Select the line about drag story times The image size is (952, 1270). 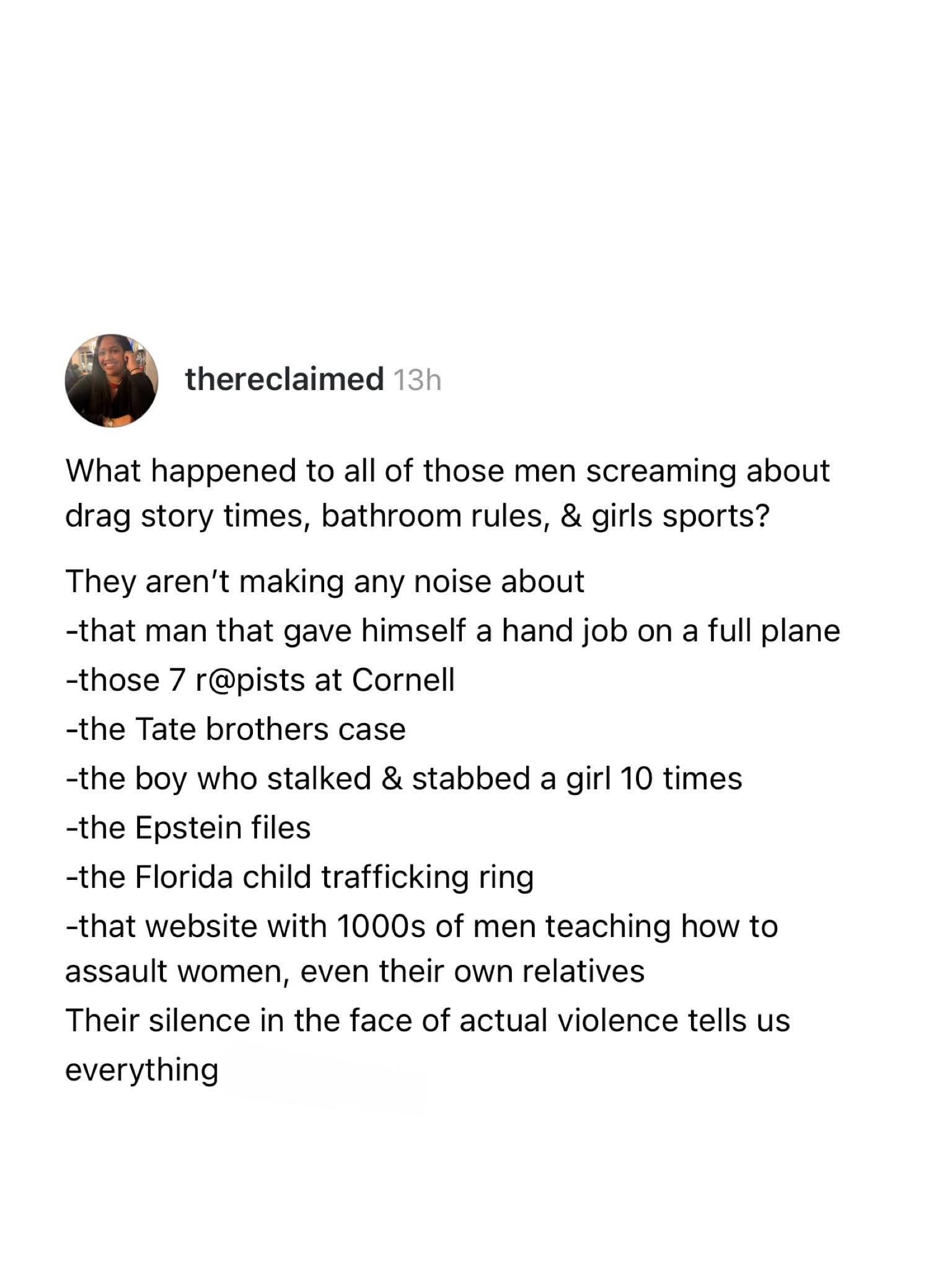[417, 516]
